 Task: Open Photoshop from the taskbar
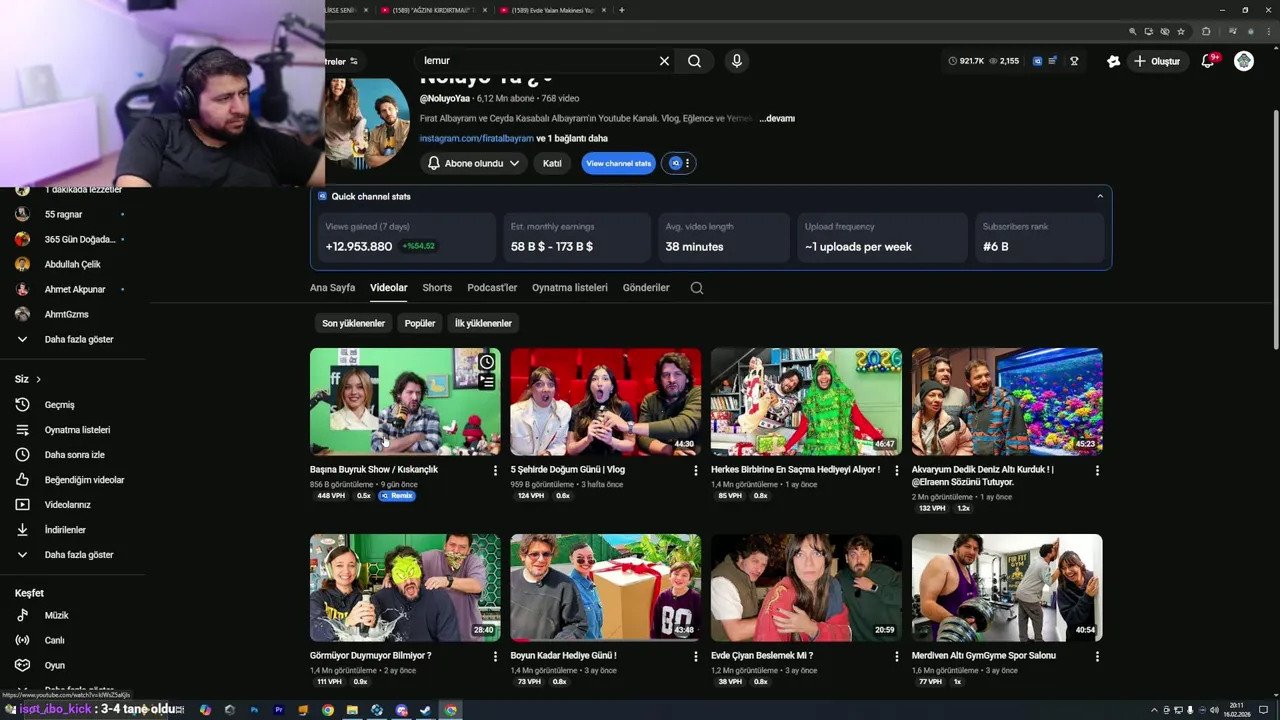click(x=254, y=710)
